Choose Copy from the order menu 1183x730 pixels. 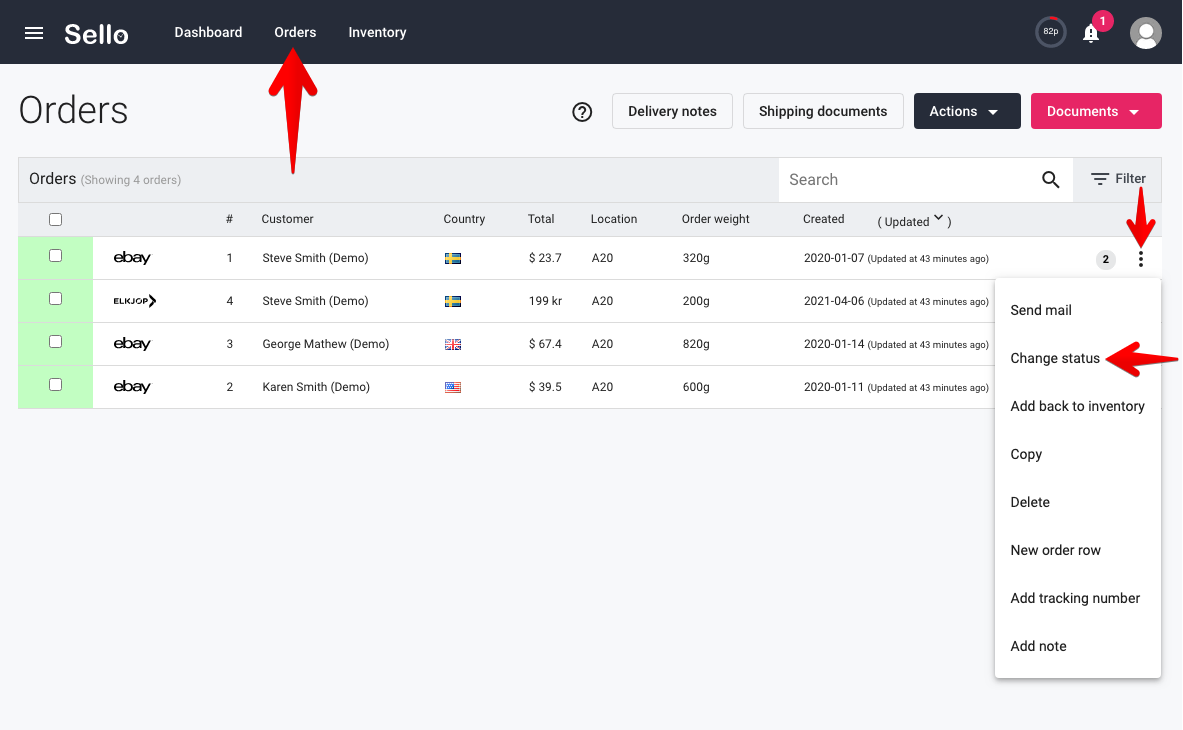click(x=1077, y=454)
